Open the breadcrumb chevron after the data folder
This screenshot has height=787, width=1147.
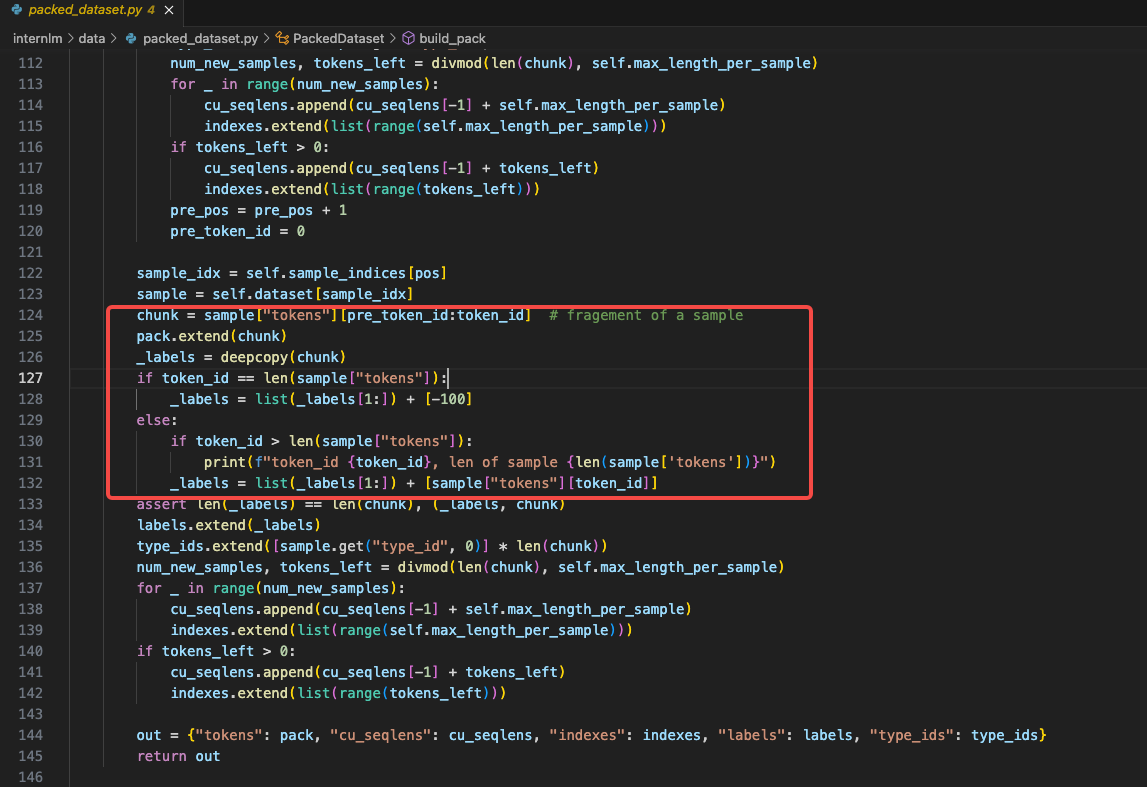pyautogui.click(x=115, y=38)
